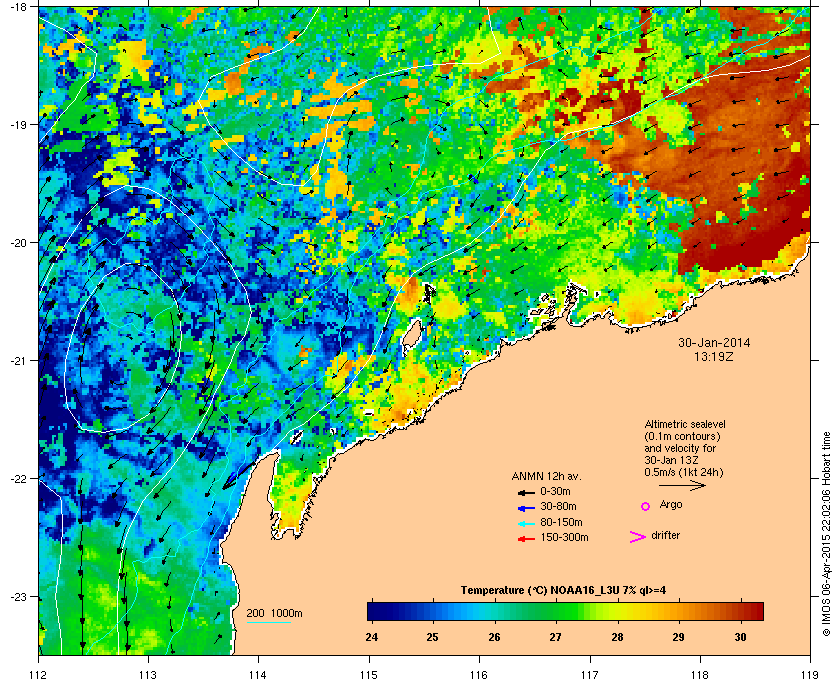Click the latitude axis label '-18'
Viewport: 840px width, 680px height.
19,7
